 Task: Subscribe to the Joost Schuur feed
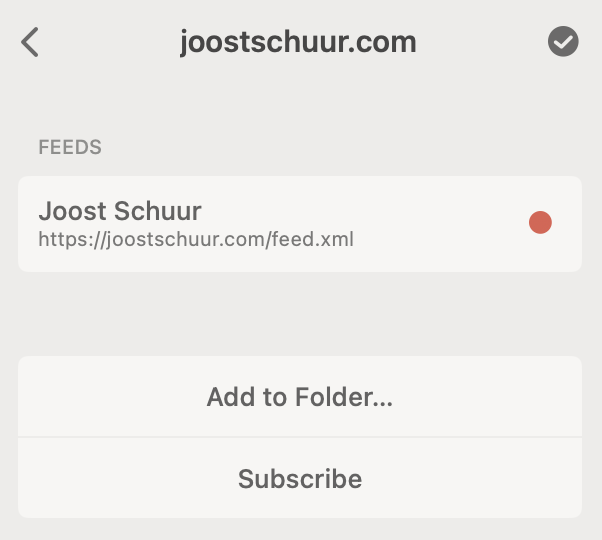(x=300, y=479)
